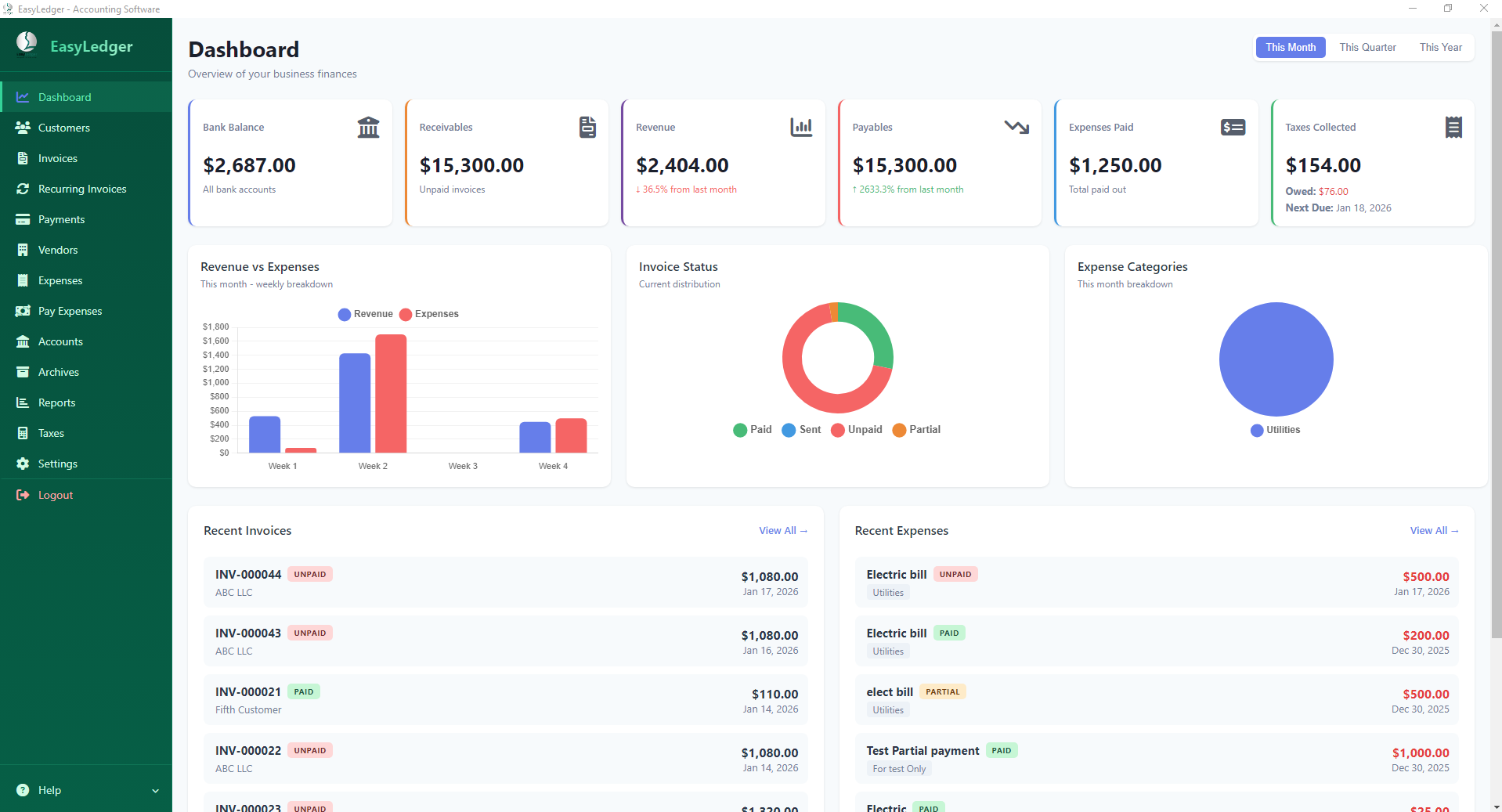Open Accounts from the sidebar
This screenshot has width=1502, height=812.
tap(61, 341)
